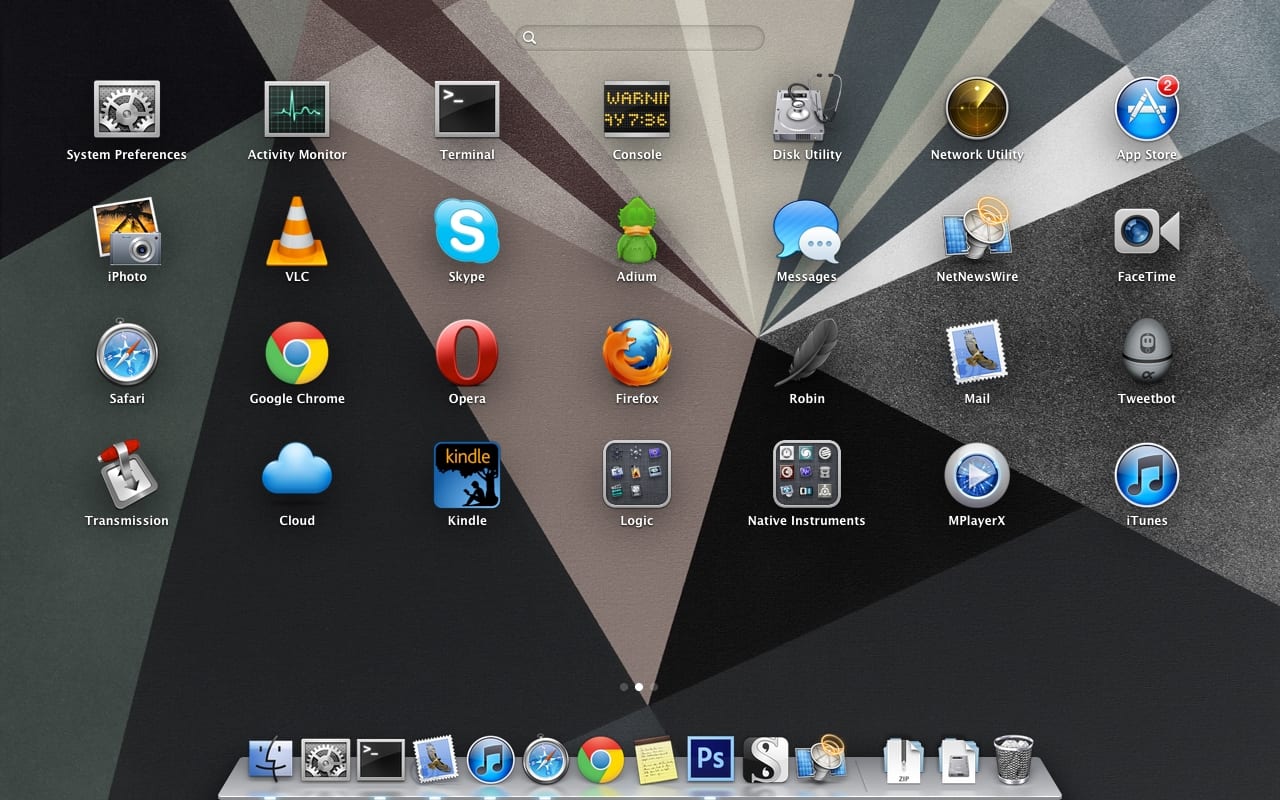Viewport: 1280px width, 800px height.
Task: Launch the Console app
Action: coord(637,109)
